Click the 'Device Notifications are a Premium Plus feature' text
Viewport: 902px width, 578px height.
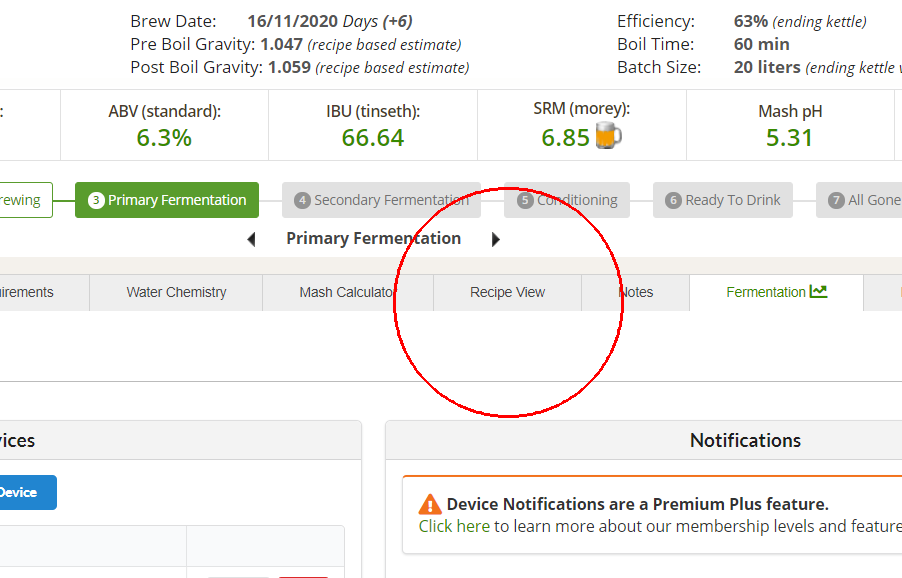[x=637, y=504]
